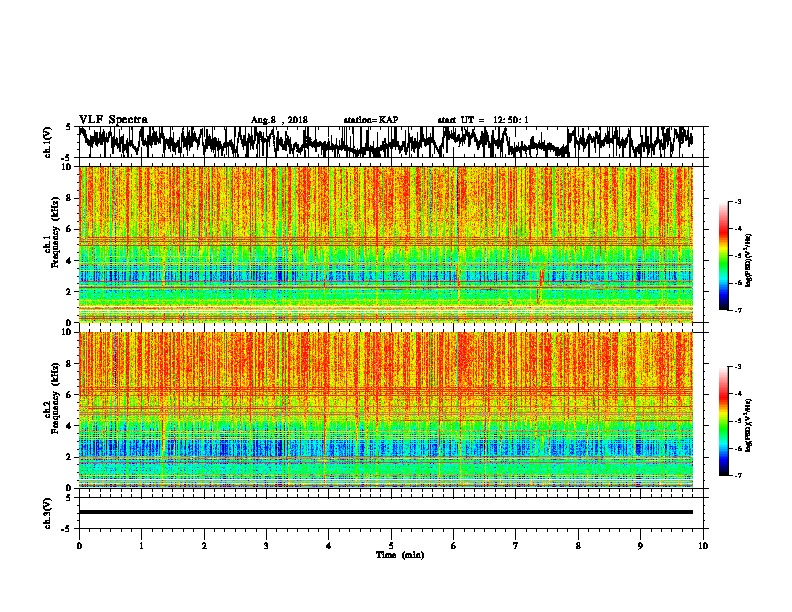The width and height of the screenshot is (792, 612).
Task: Click the ch.1 frequency axis tick "4"
Action: [x=69, y=261]
